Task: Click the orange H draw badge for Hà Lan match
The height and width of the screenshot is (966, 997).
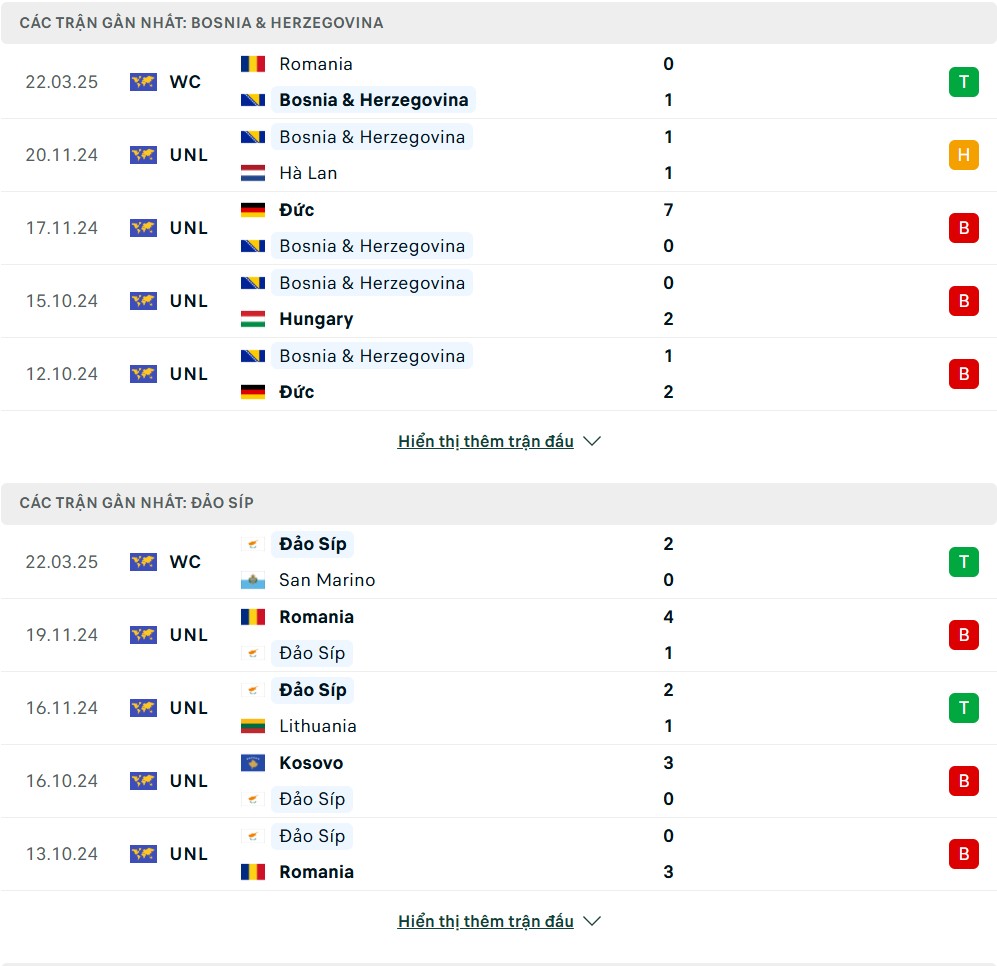Action: [963, 155]
